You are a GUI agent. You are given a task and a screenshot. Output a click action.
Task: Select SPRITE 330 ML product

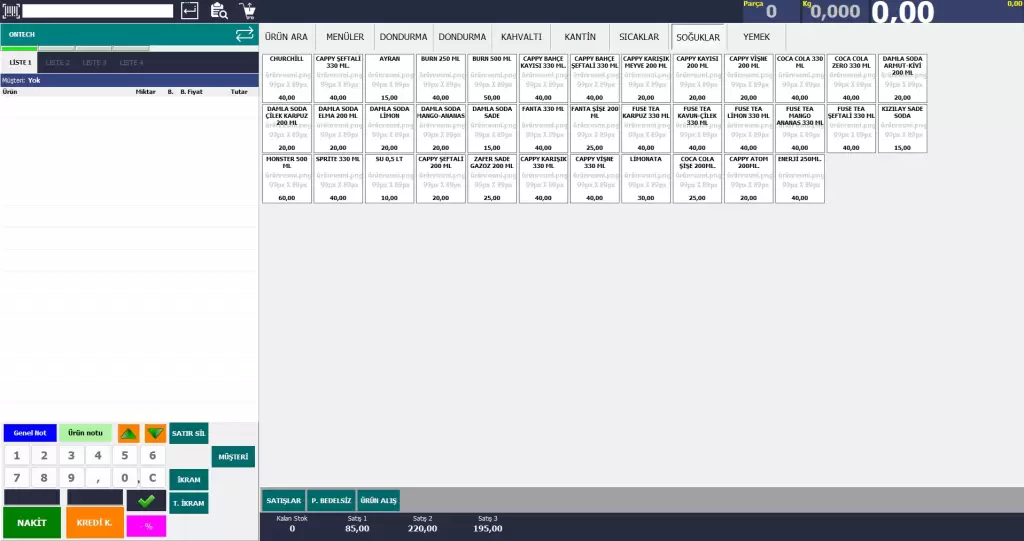click(x=338, y=179)
